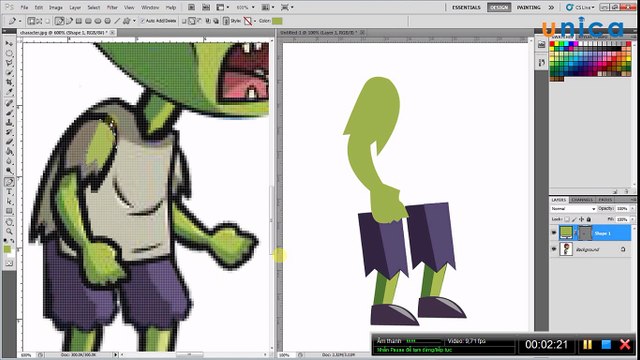The image size is (640, 360).
Task: Select the Paint Bucket tool
Action: click(9, 152)
